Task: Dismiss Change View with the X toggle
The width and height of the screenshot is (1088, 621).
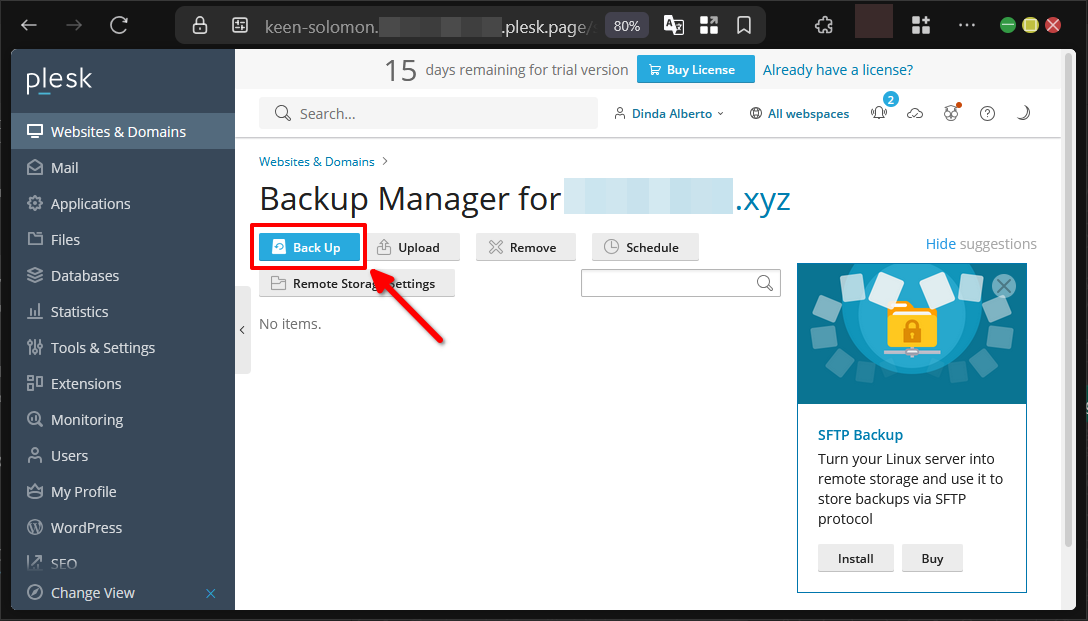Action: [x=210, y=593]
